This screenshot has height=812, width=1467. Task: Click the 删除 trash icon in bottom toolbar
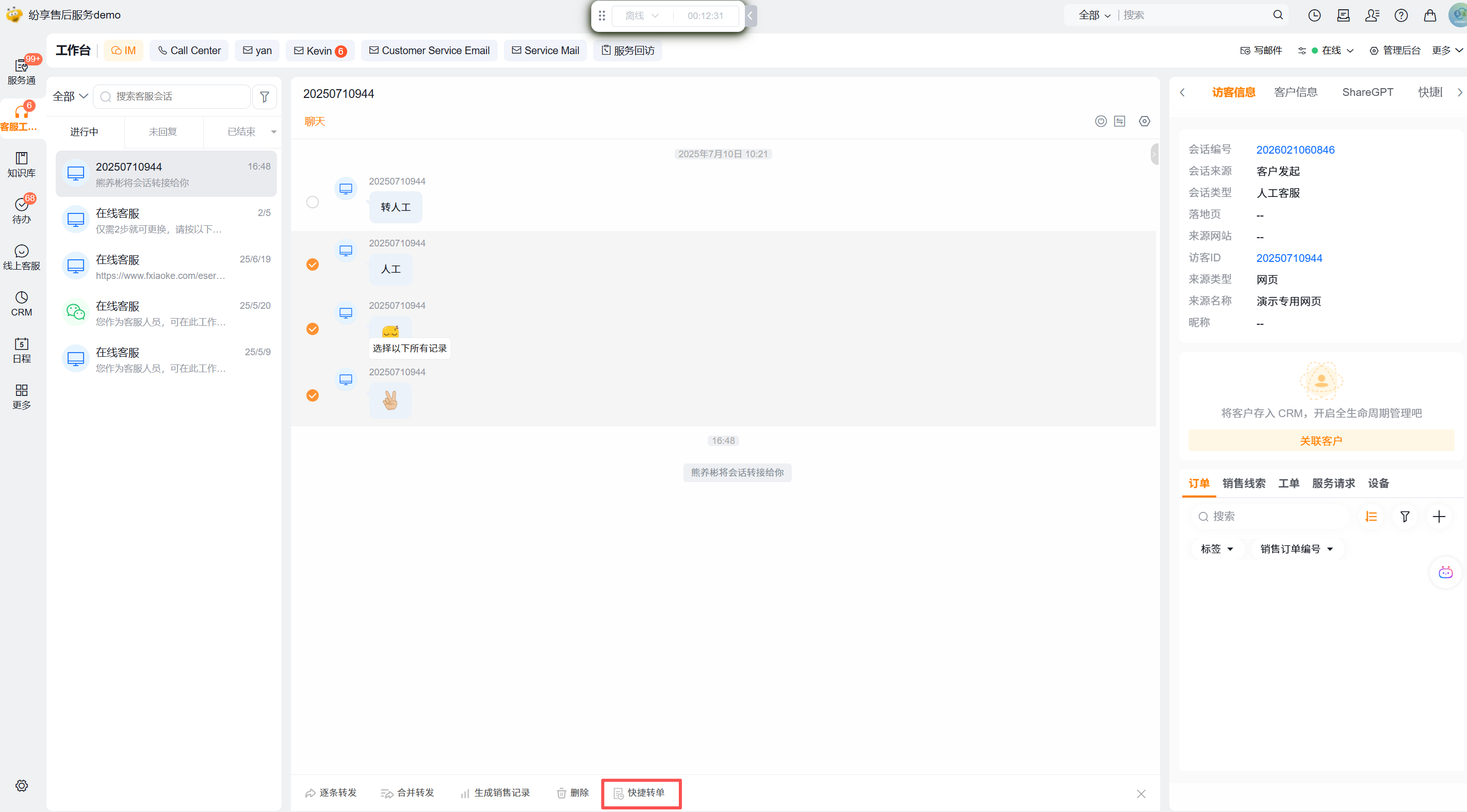coord(562,792)
